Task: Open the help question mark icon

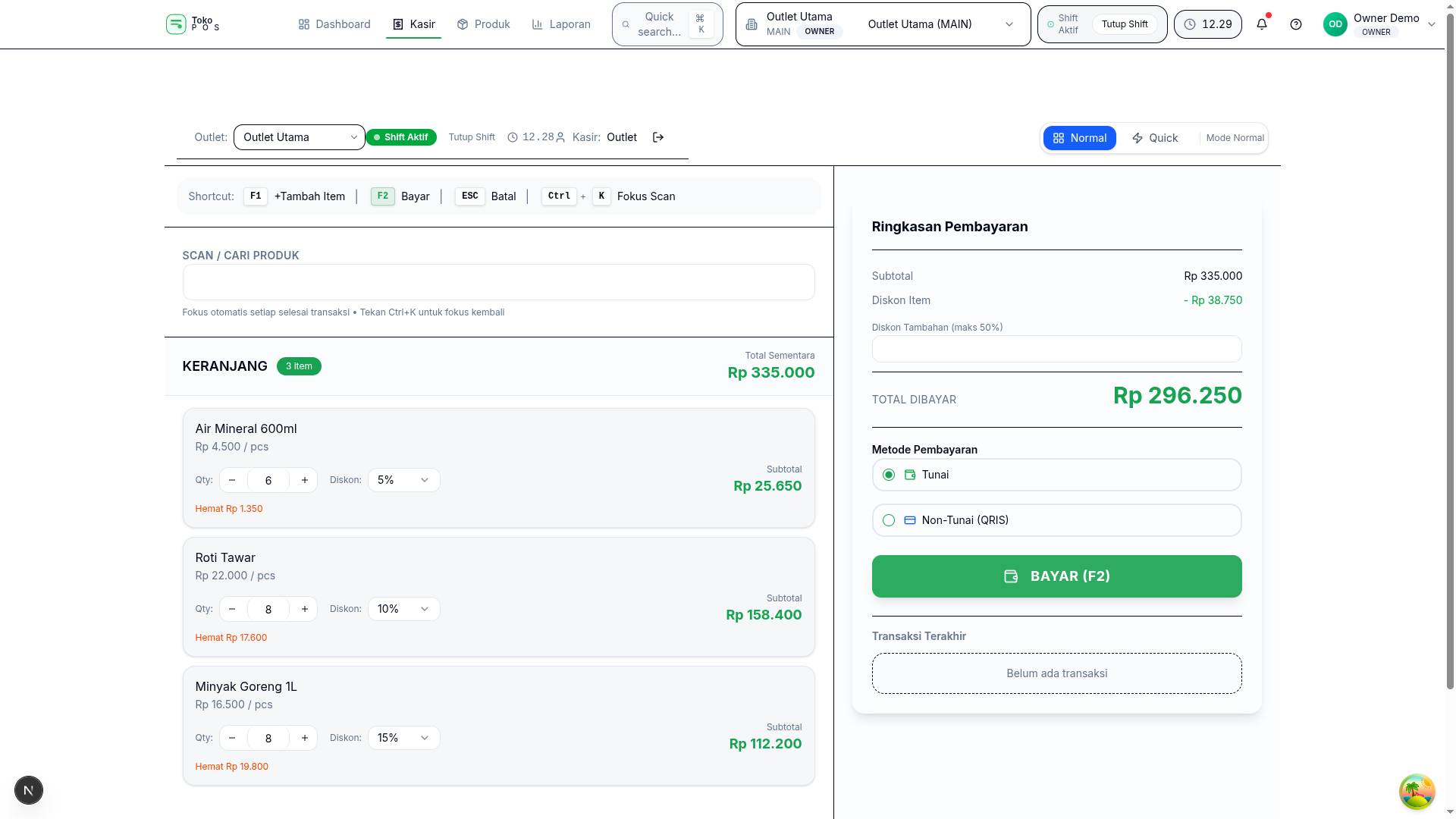Action: click(1296, 24)
